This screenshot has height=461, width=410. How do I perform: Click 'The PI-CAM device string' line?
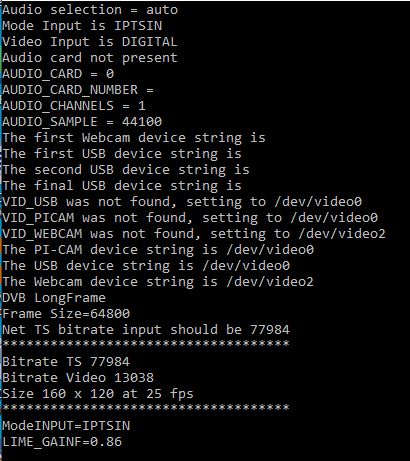point(158,250)
